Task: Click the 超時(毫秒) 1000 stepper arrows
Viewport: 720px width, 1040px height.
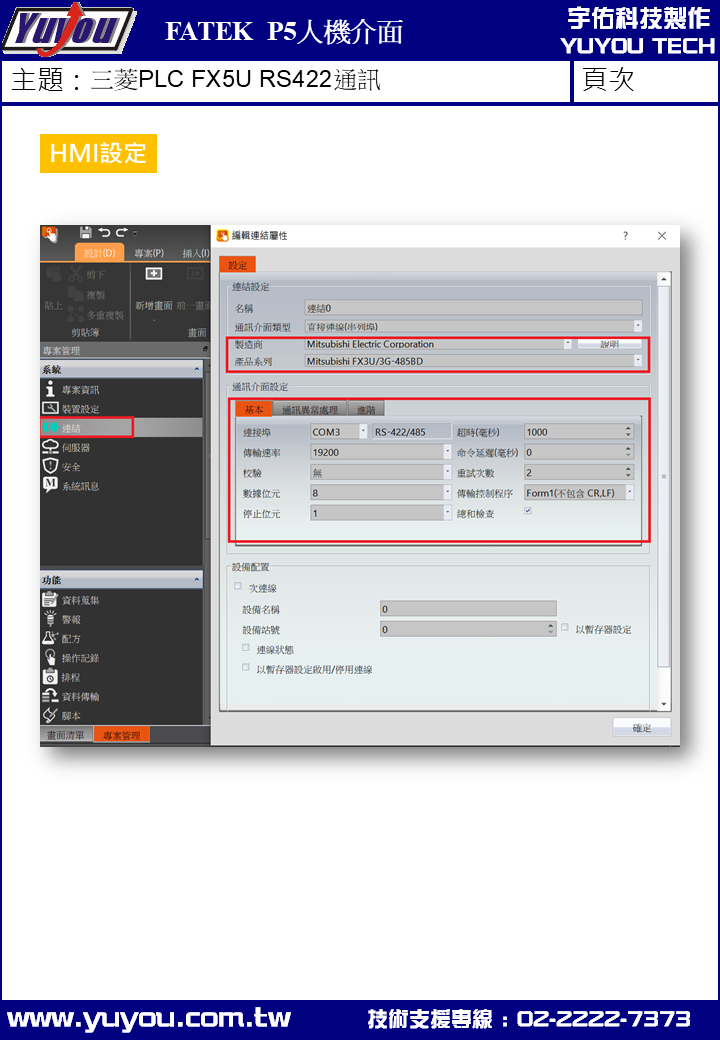Action: (628, 432)
